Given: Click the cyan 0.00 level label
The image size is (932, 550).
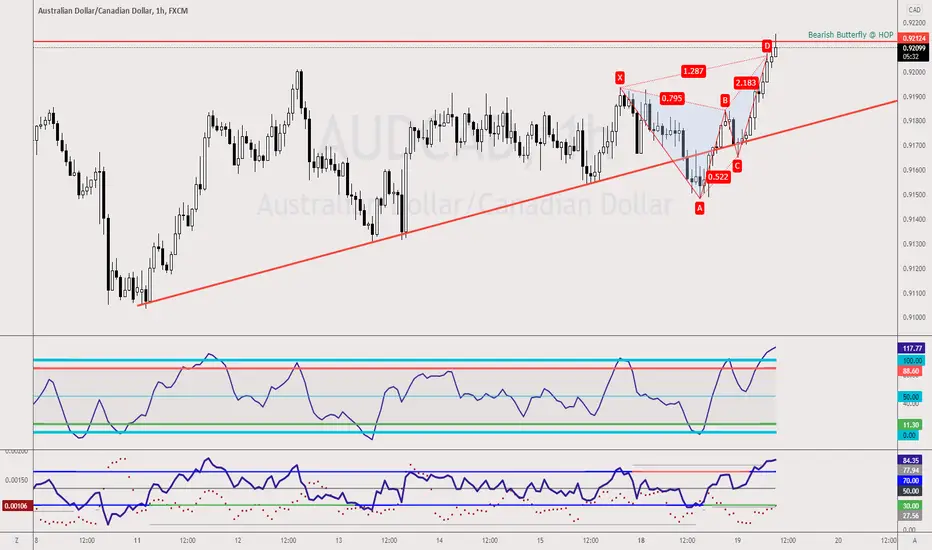Looking at the screenshot, I should [x=909, y=435].
